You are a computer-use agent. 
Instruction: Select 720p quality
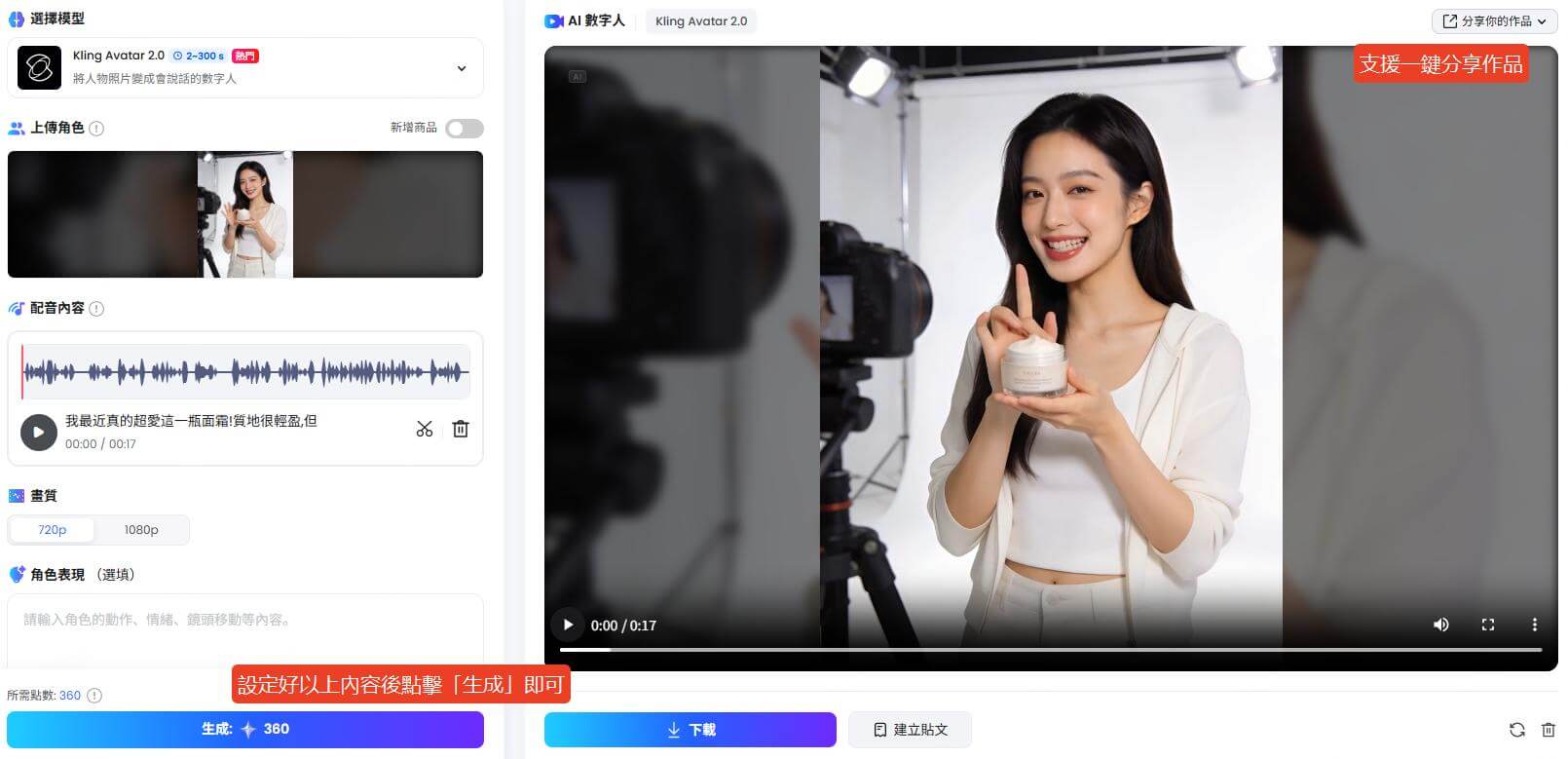53,530
